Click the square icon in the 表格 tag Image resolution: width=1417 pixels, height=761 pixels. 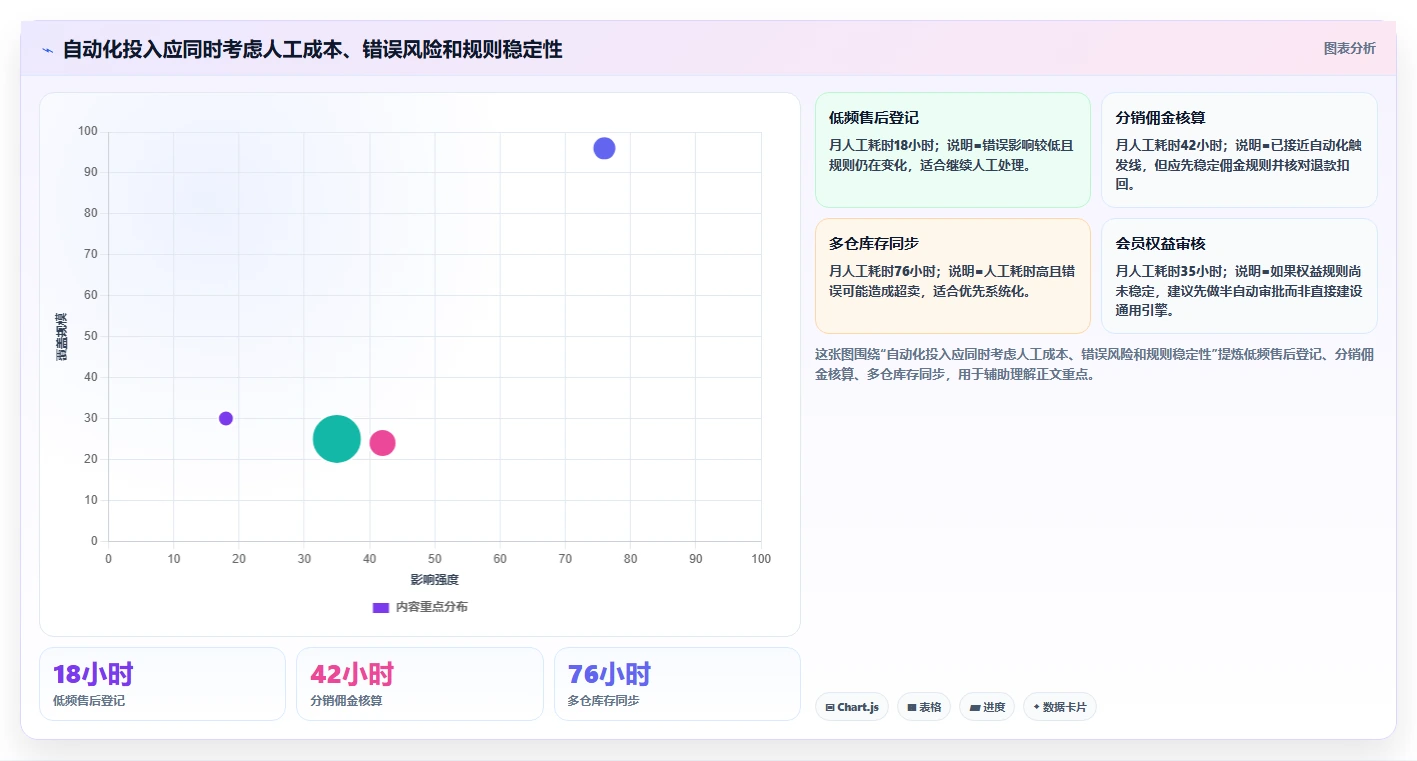(x=912, y=707)
